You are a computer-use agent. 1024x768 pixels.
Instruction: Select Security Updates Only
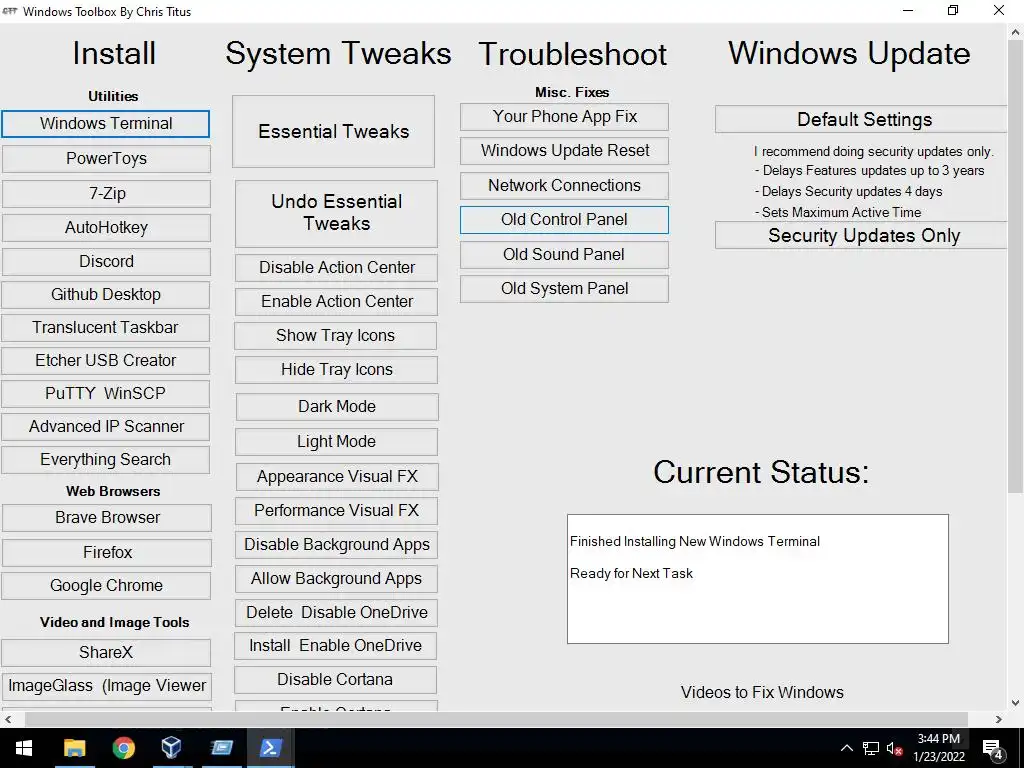click(x=861, y=236)
